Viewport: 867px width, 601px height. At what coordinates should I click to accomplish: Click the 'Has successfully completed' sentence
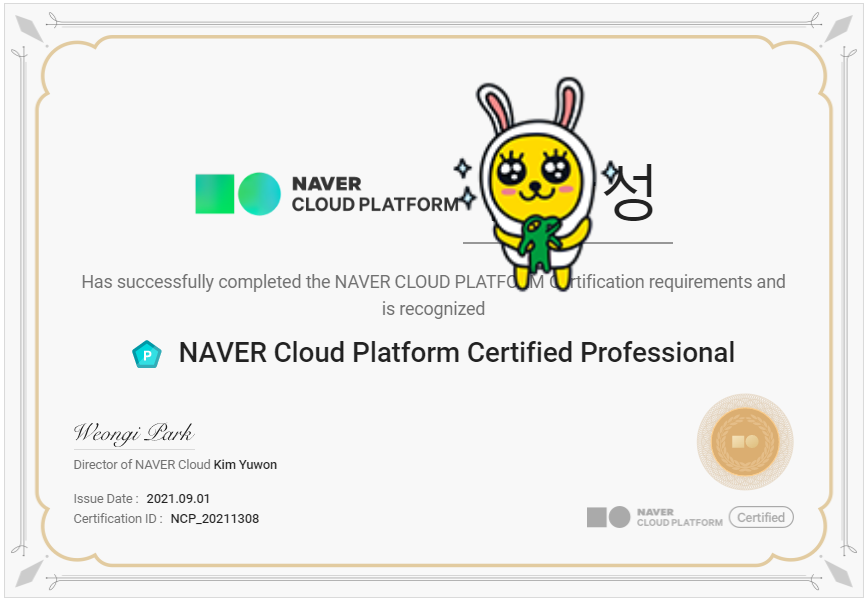[x=434, y=282]
